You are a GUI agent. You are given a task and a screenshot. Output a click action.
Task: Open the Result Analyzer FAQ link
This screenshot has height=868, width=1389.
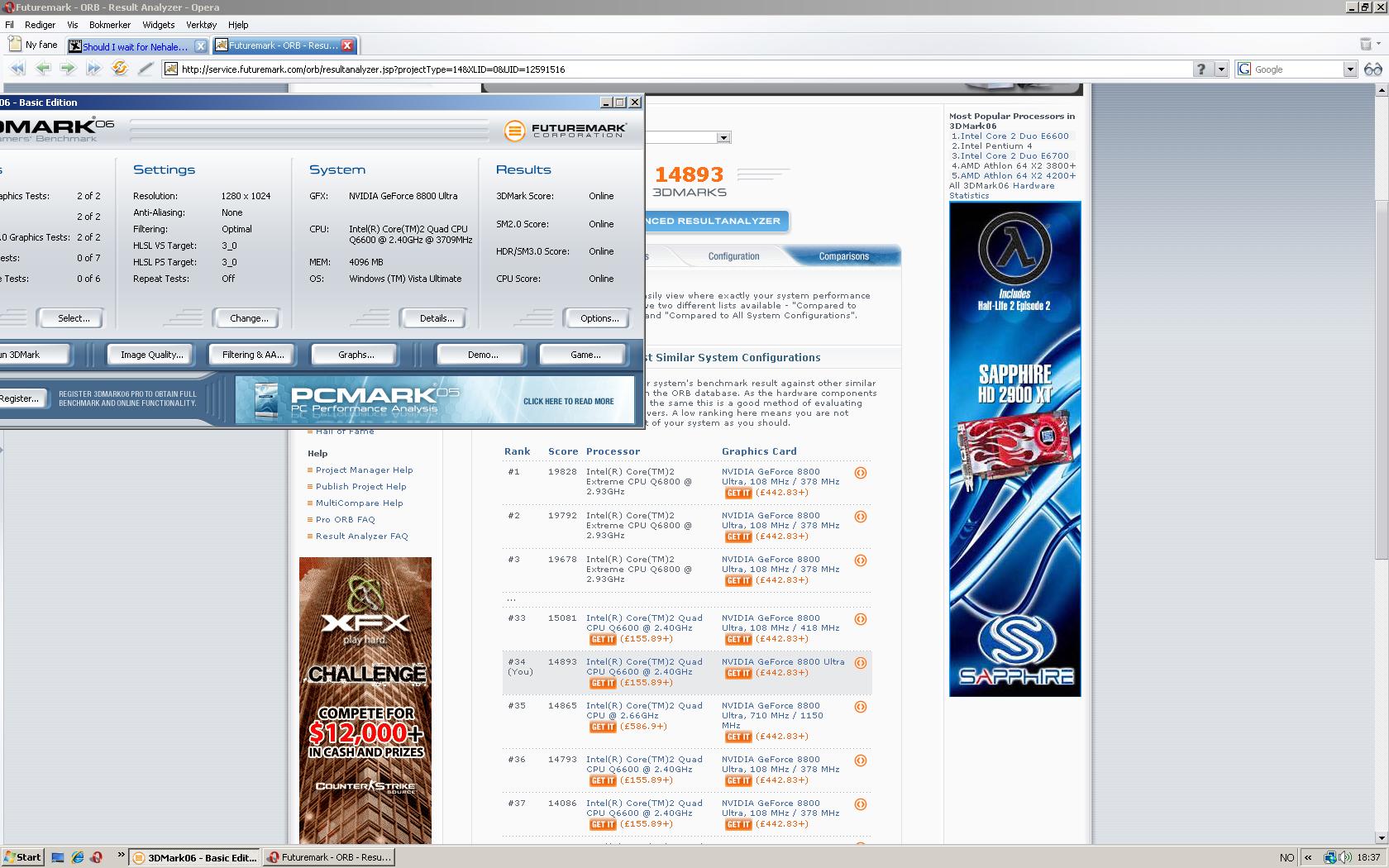361,537
